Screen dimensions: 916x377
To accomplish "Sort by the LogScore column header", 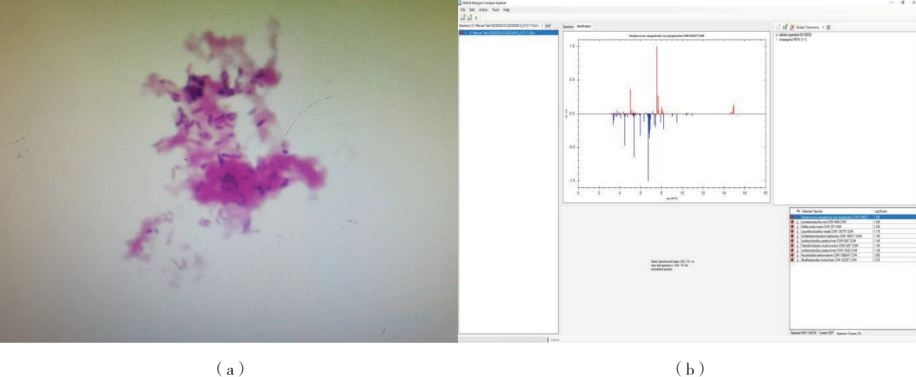I will 880,211.
